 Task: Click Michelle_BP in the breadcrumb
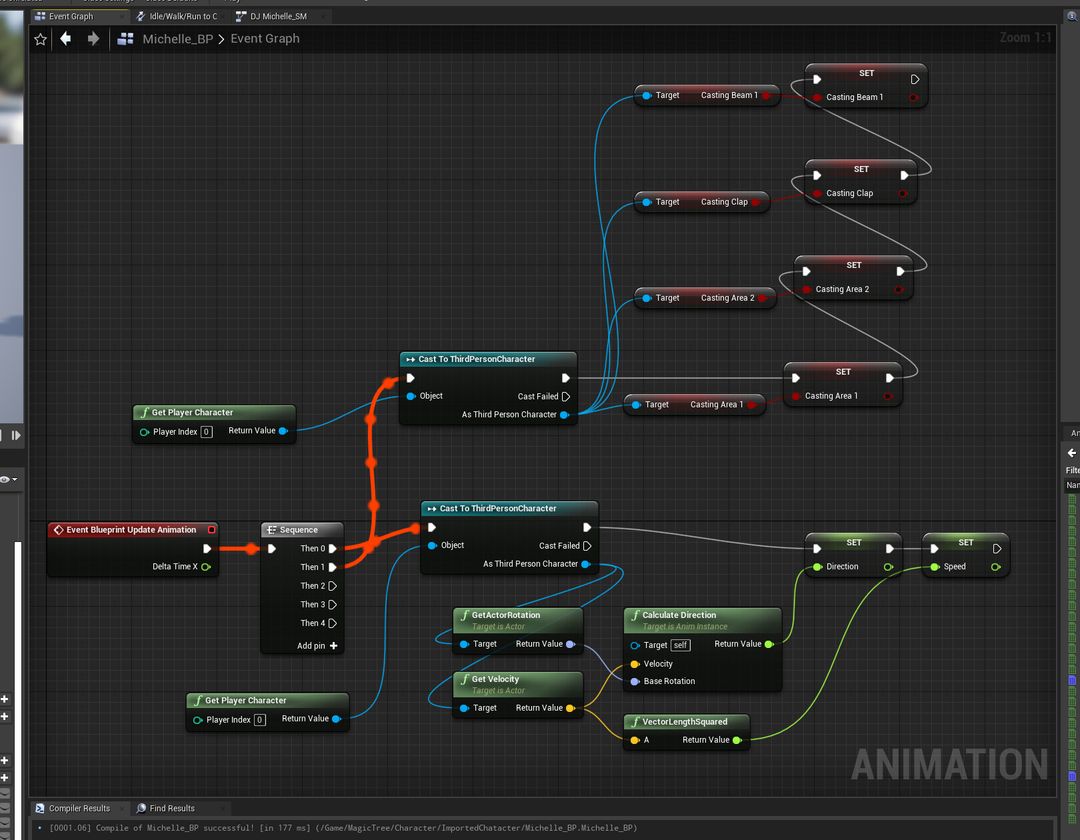click(178, 39)
